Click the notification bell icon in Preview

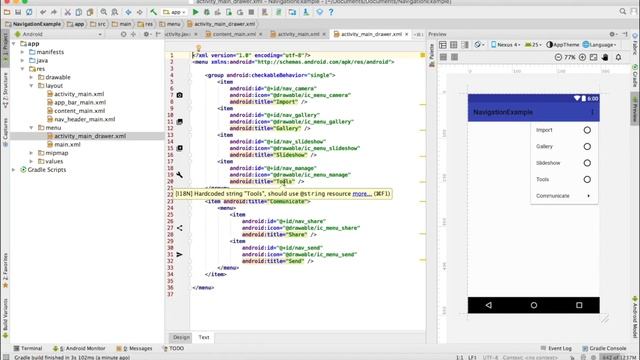click(618, 57)
